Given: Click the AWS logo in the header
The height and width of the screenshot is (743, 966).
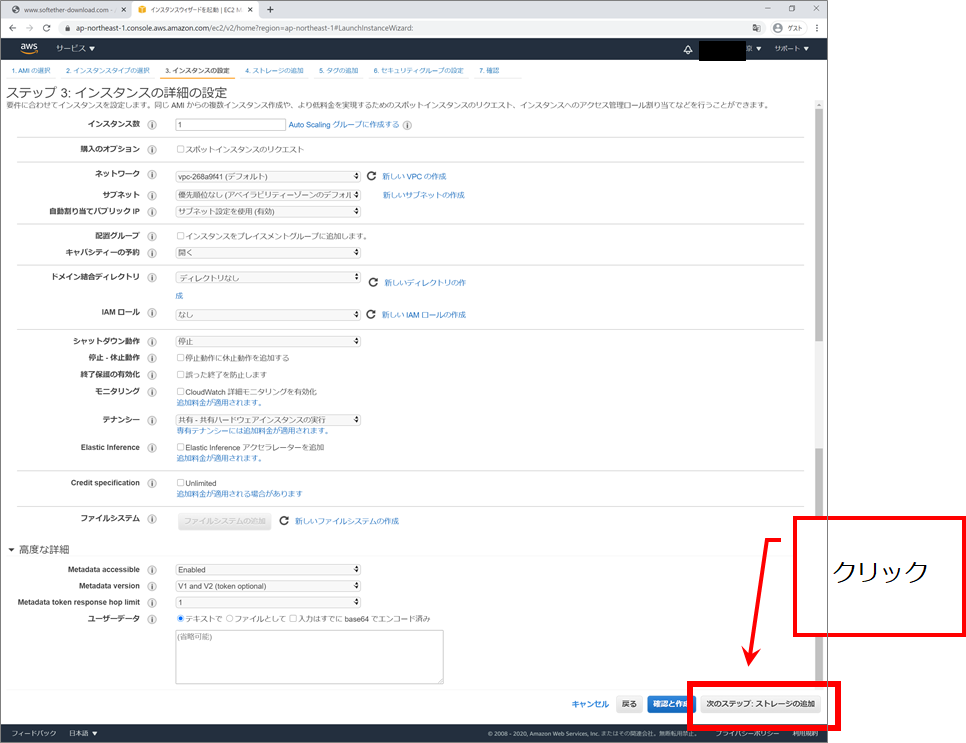Looking at the screenshot, I should (x=29, y=48).
